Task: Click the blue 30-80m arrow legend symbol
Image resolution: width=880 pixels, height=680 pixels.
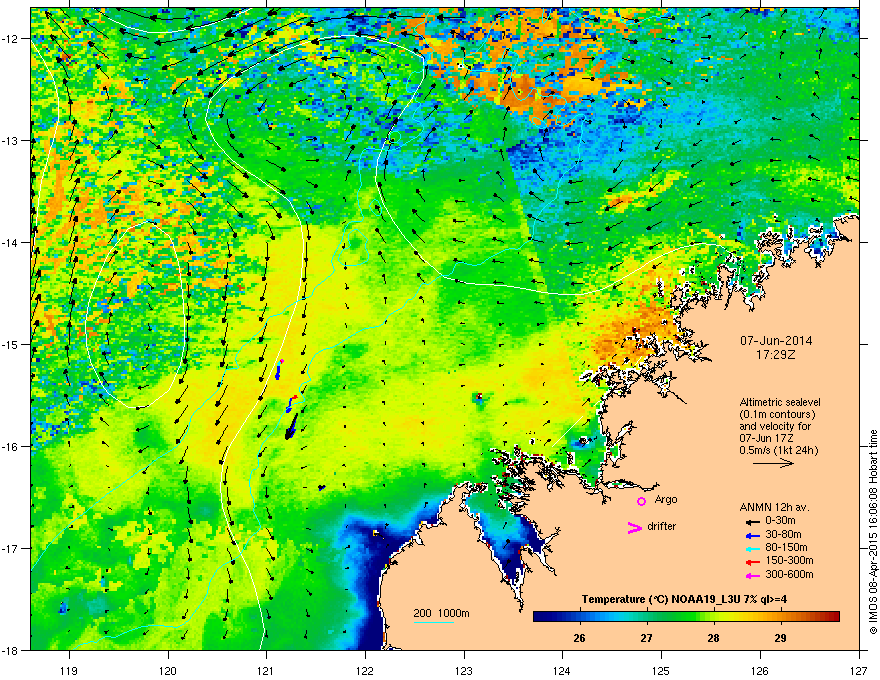Action: [753, 535]
